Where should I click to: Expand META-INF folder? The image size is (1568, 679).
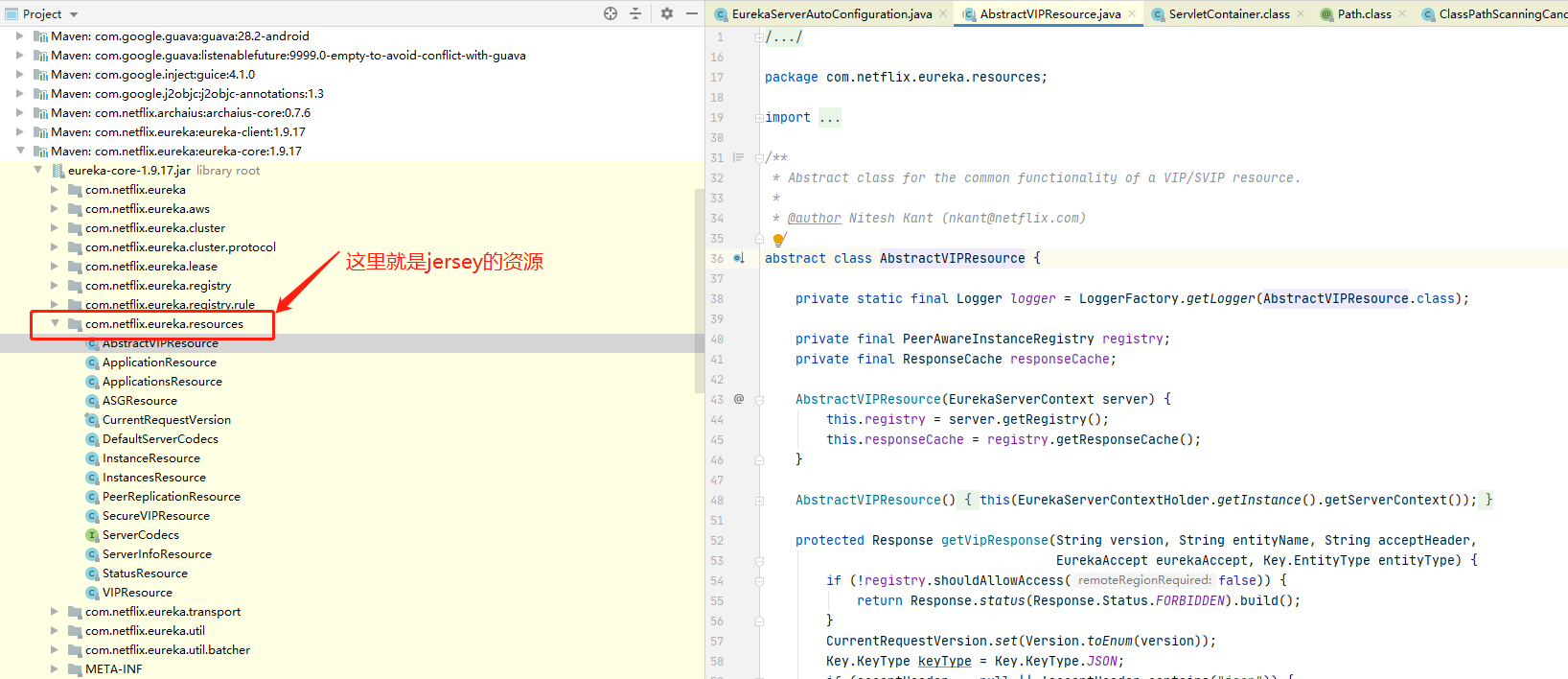point(55,669)
